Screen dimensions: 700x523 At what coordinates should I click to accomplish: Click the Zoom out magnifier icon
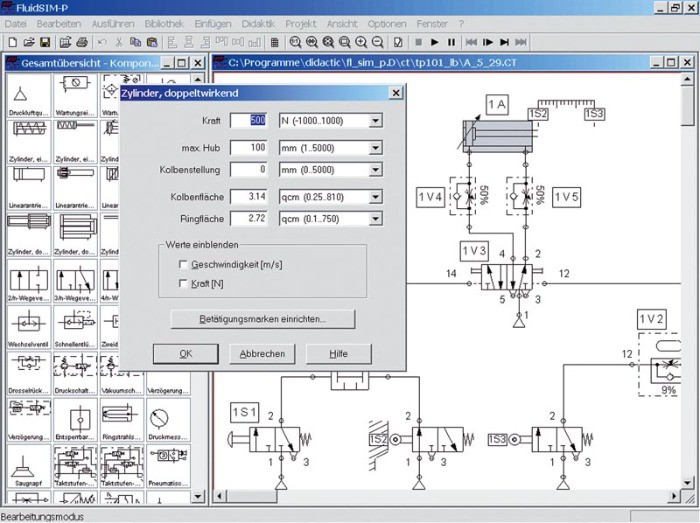click(378, 42)
